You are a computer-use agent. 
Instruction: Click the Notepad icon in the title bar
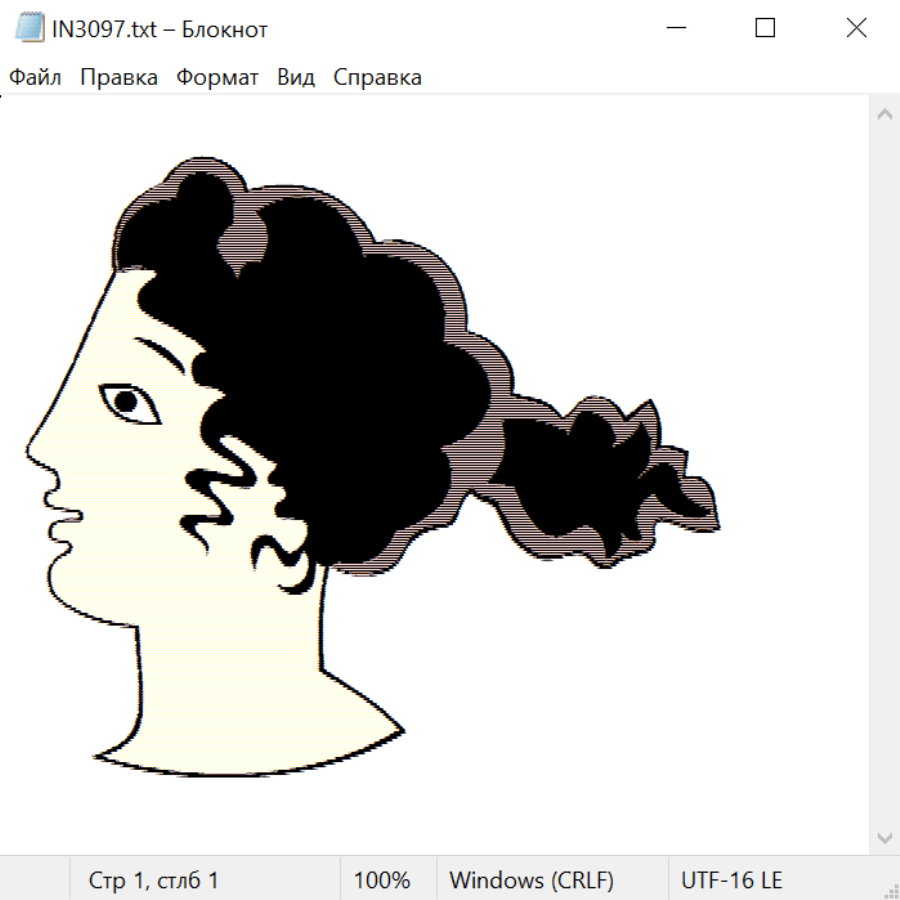pos(30,29)
